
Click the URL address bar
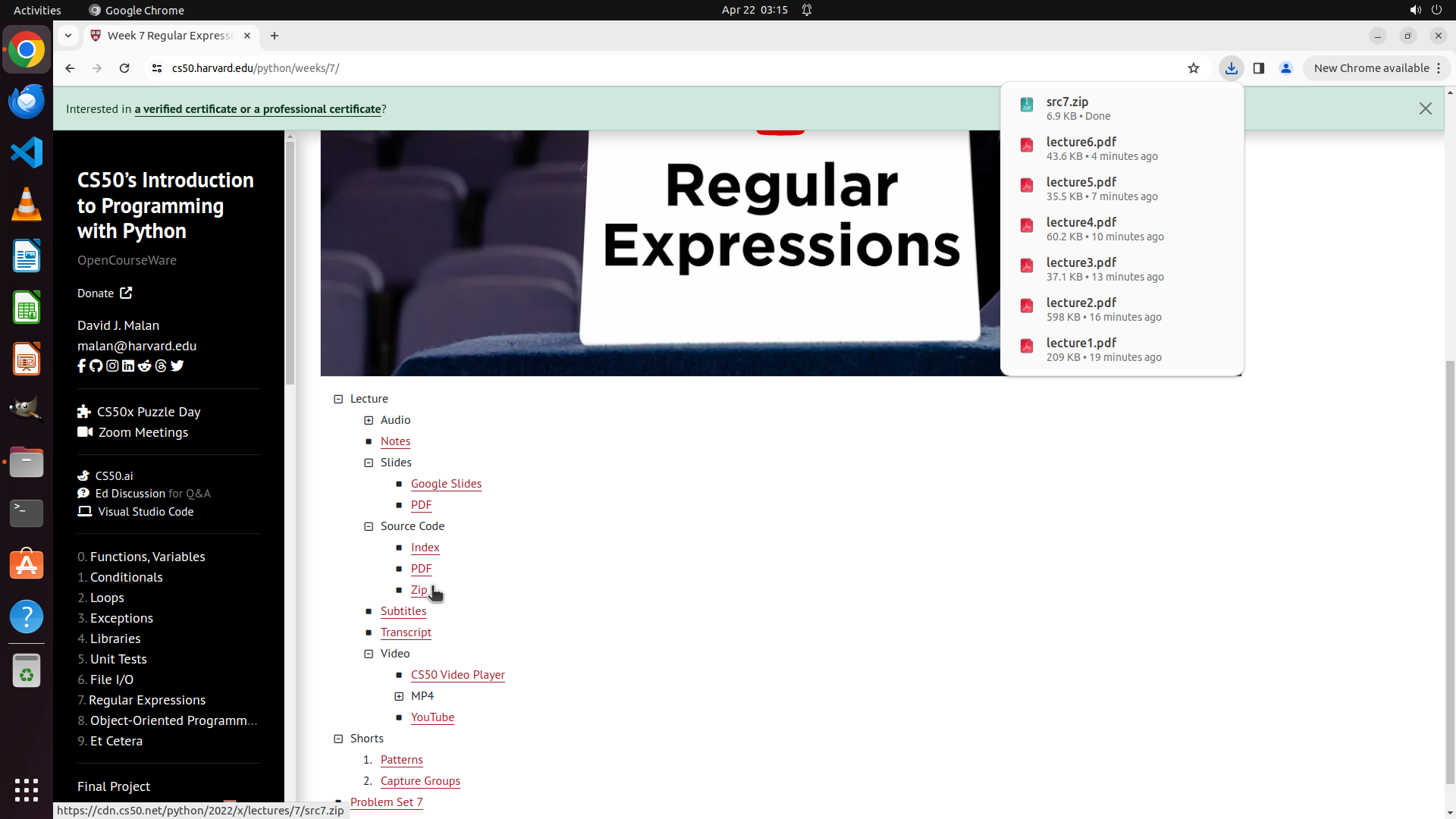[607, 68]
